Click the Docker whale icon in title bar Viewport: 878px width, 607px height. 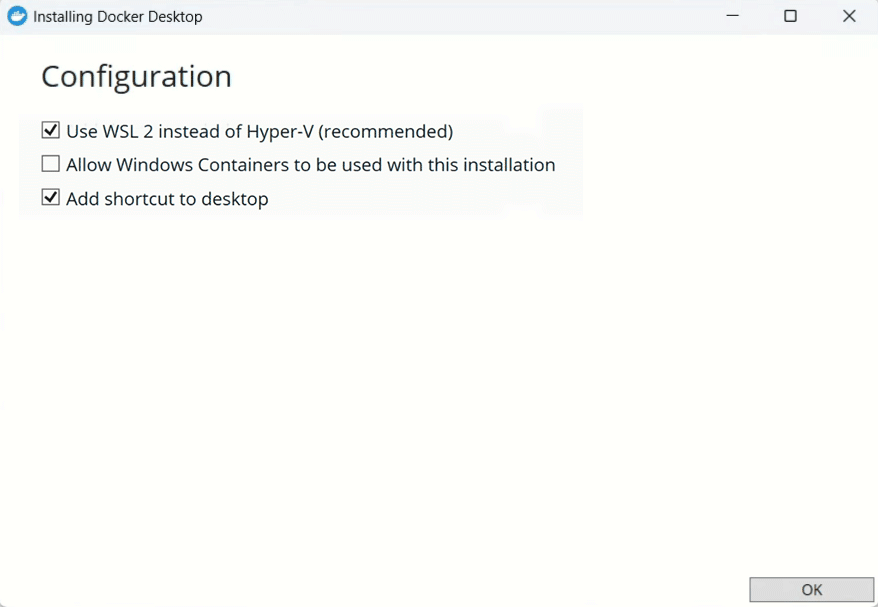[x=16, y=16]
